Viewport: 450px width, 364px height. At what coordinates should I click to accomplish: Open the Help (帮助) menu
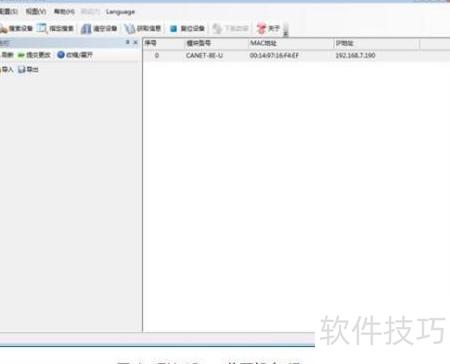[x=64, y=12]
